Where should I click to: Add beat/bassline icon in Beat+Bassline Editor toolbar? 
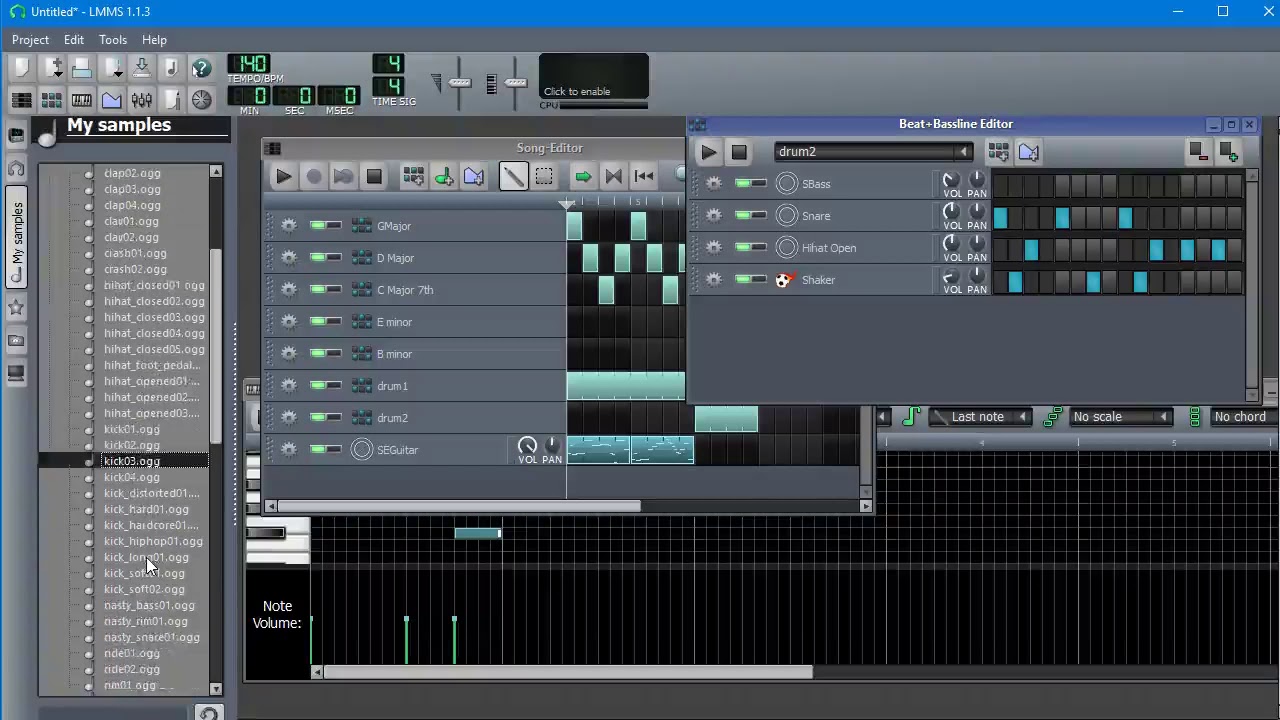click(x=998, y=152)
